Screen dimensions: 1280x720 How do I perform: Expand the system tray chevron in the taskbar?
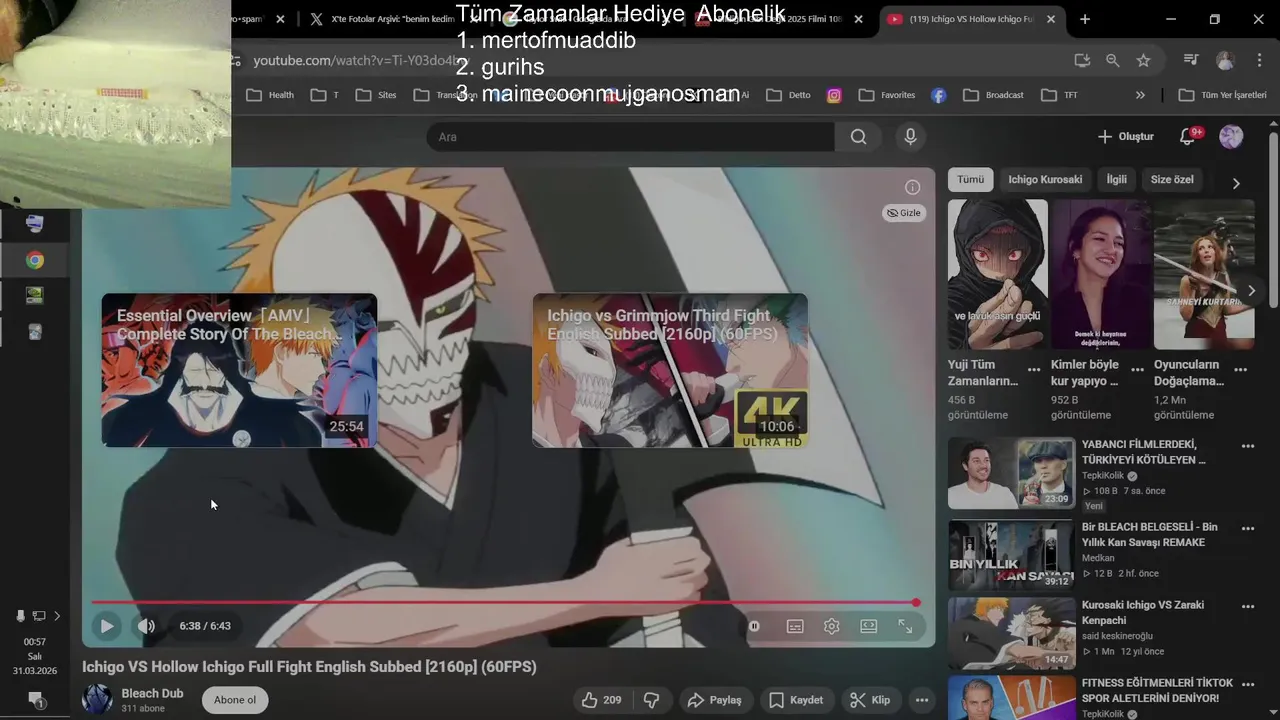click(x=57, y=616)
